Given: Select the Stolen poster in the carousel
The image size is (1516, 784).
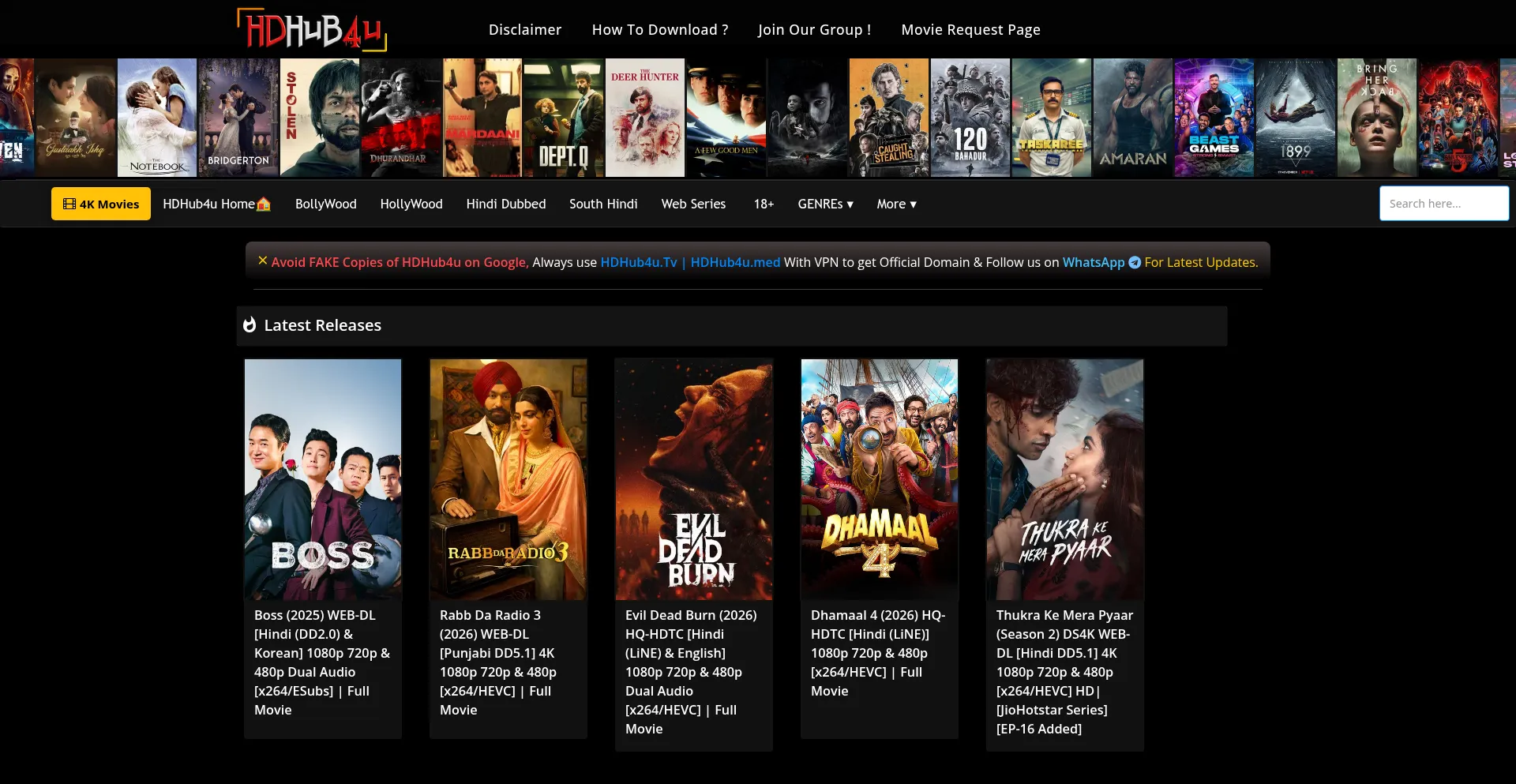Looking at the screenshot, I should [x=320, y=118].
